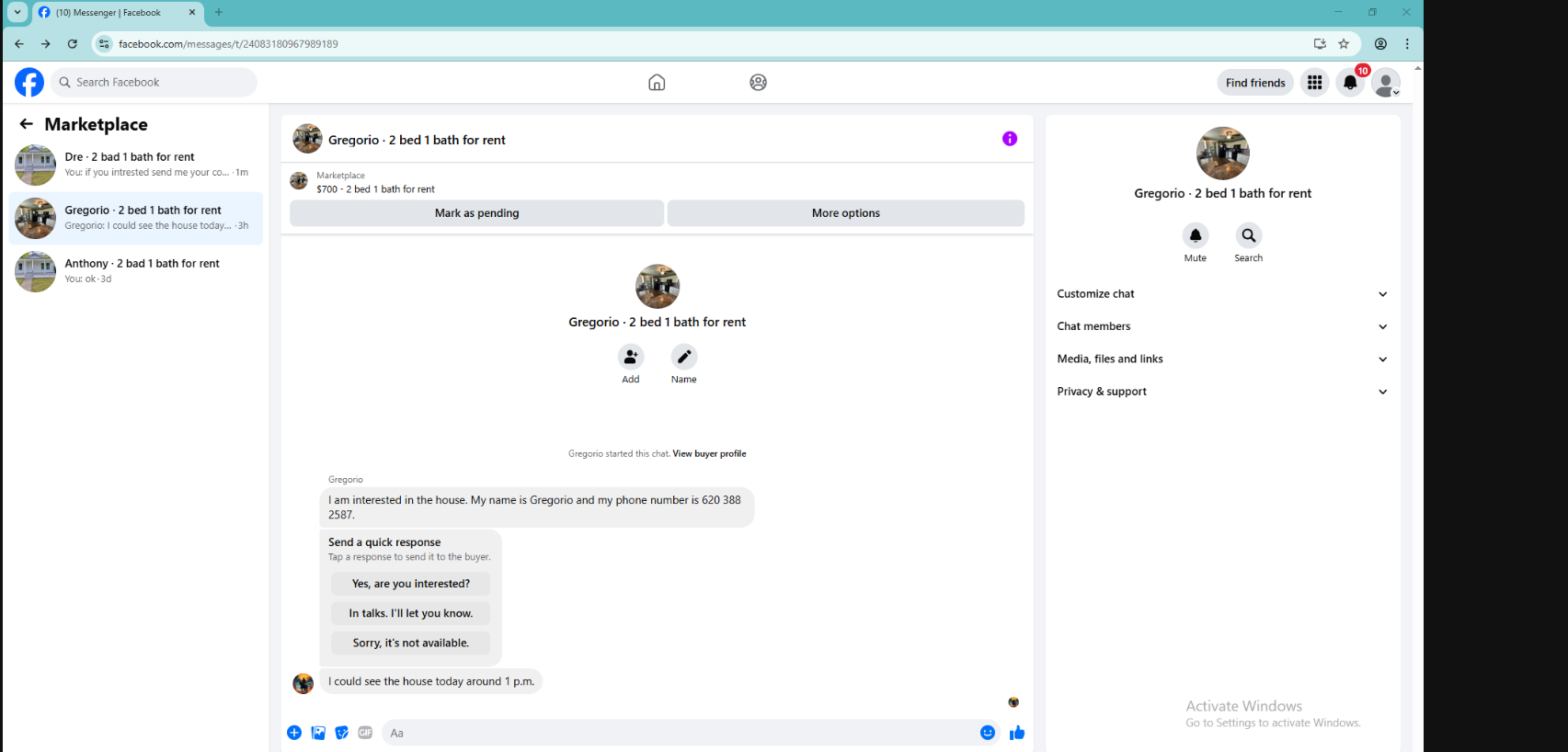The height and width of the screenshot is (752, 1568).
Task: Open notifications bell with 10 badge
Action: point(1350,83)
